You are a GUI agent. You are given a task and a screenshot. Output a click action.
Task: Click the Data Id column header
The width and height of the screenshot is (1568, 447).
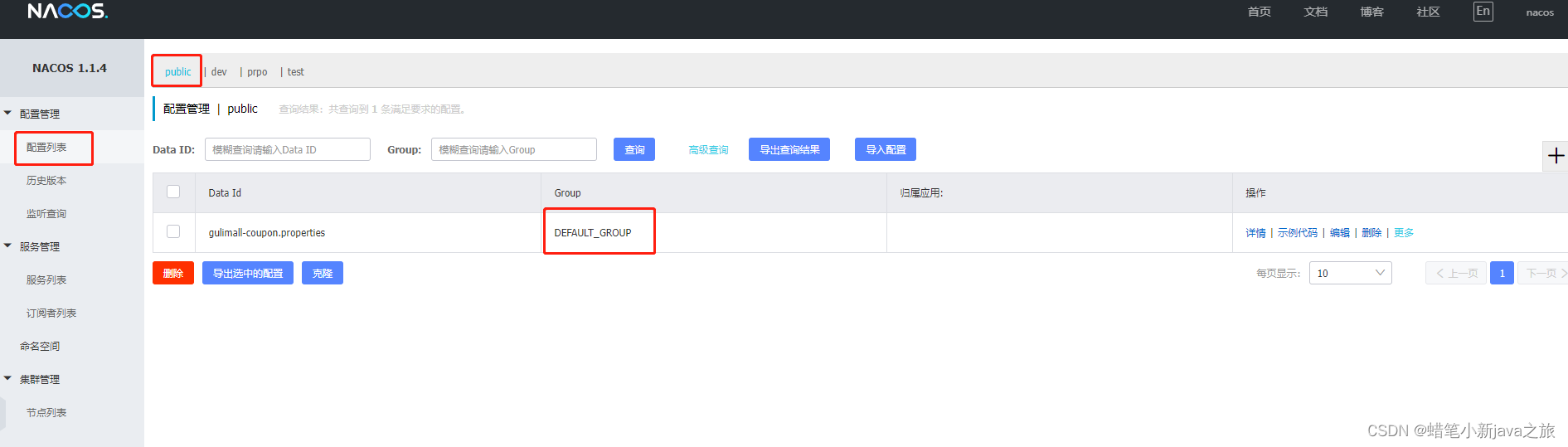[x=368, y=192]
